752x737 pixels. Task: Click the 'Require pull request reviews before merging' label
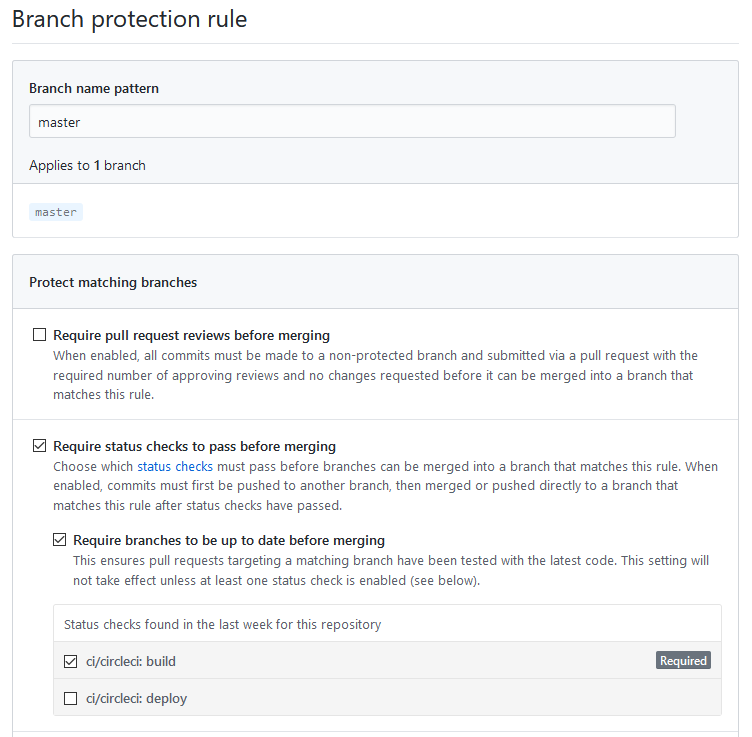(x=191, y=335)
